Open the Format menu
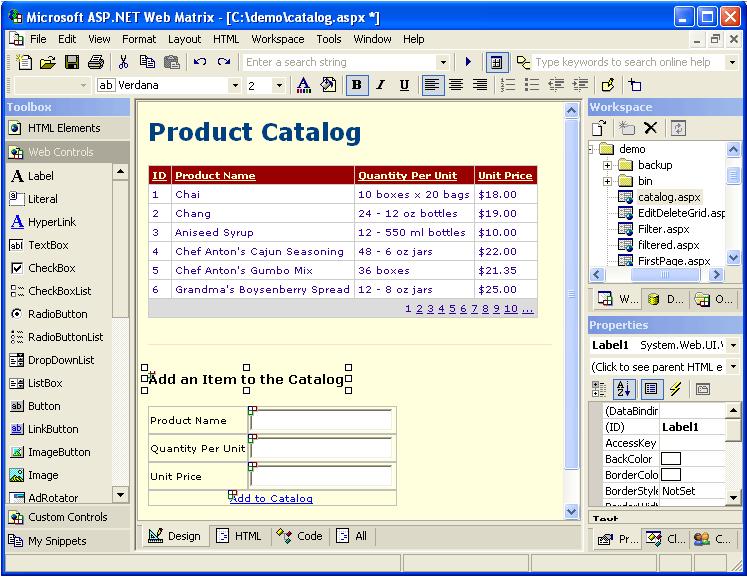 coord(139,39)
